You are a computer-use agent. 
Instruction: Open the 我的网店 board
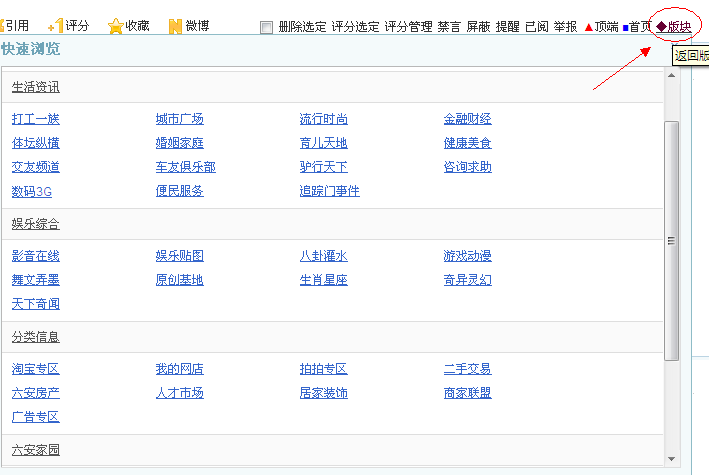tap(180, 369)
